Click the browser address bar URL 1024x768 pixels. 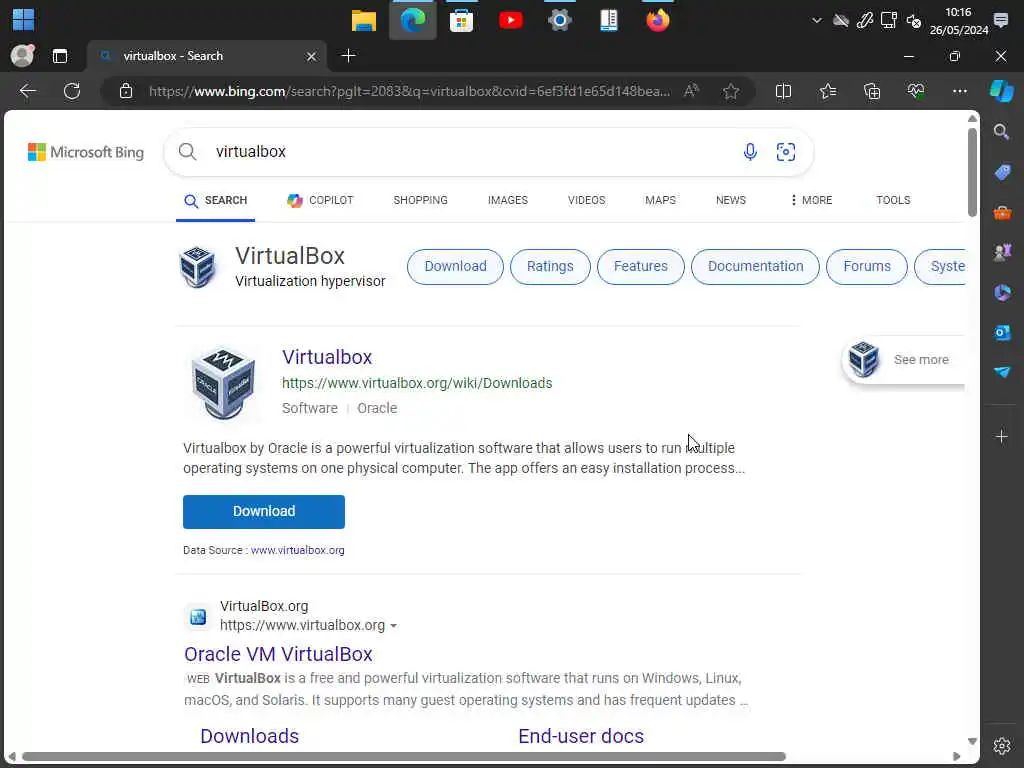[x=409, y=91]
